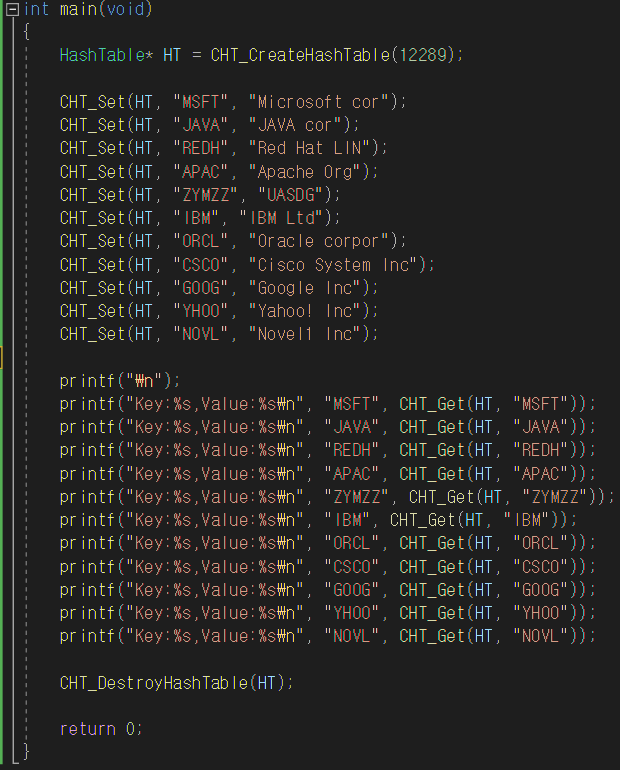620x770 pixels.
Task: Click the printf newline-only statement
Action: pos(120,381)
